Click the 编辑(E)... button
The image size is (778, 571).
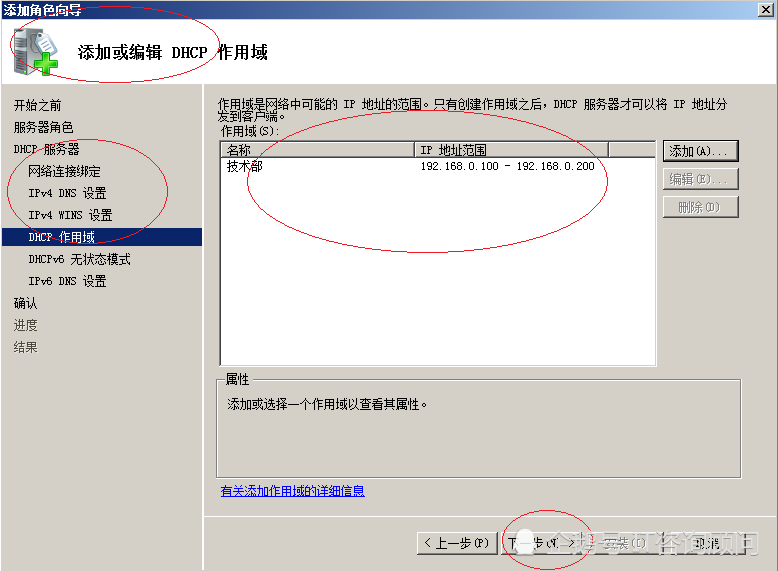click(701, 179)
